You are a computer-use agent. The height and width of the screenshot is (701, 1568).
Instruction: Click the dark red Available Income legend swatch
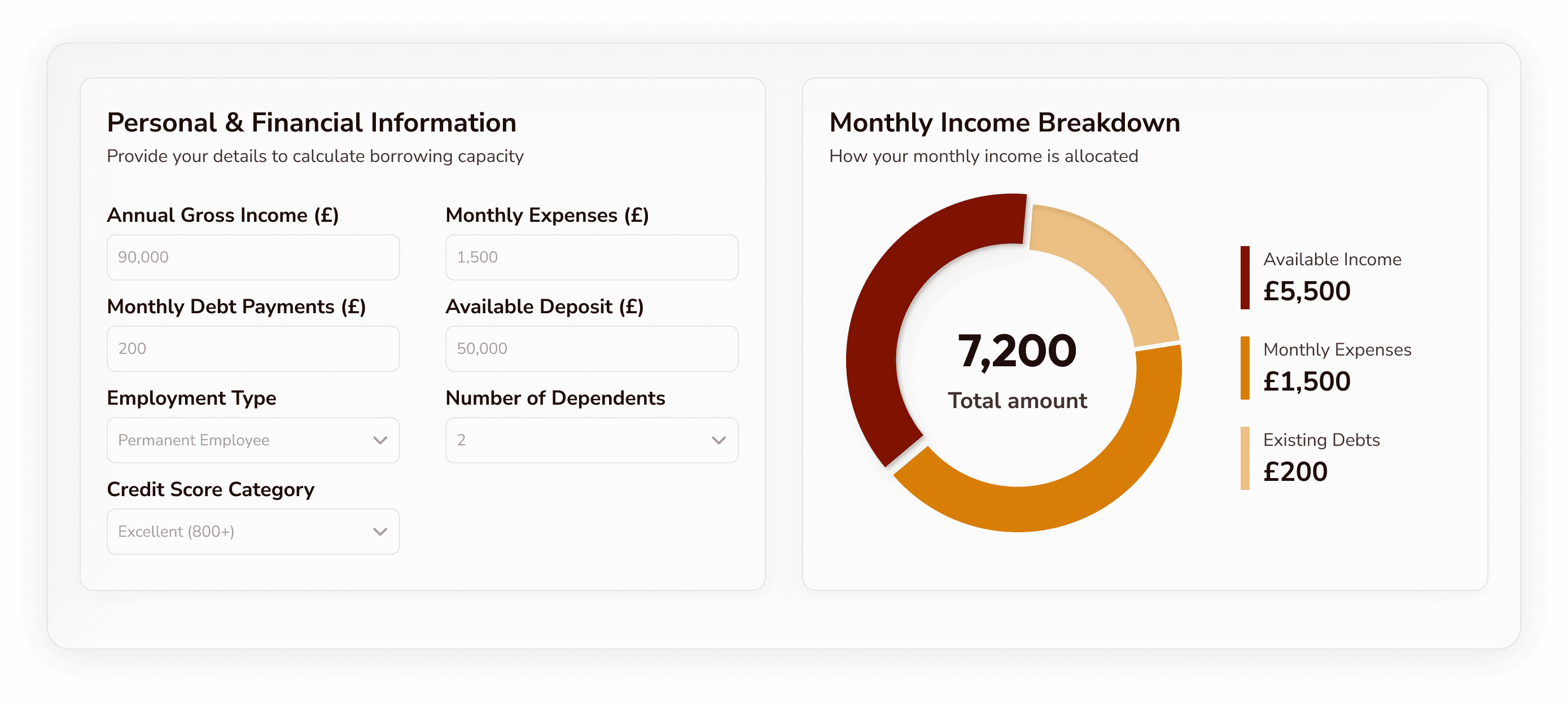click(x=1245, y=278)
